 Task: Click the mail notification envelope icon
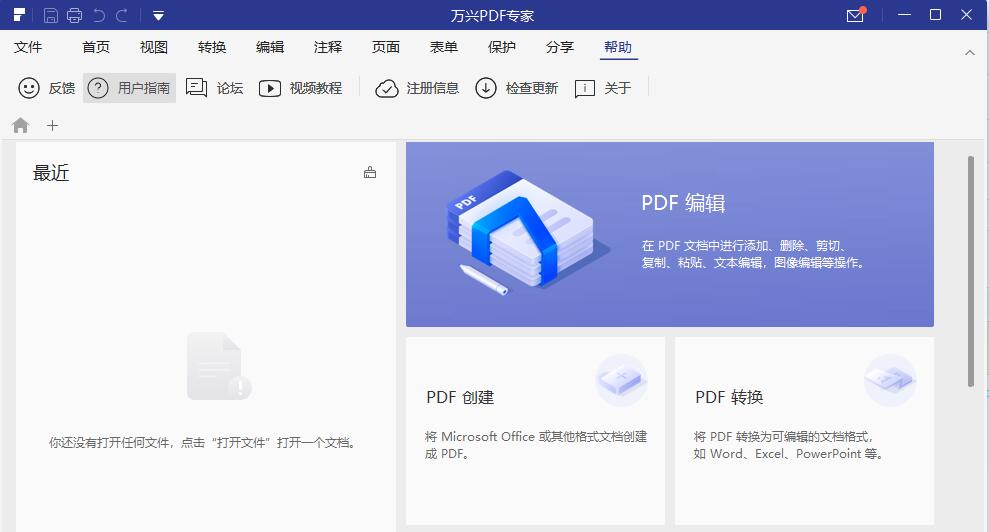click(855, 15)
